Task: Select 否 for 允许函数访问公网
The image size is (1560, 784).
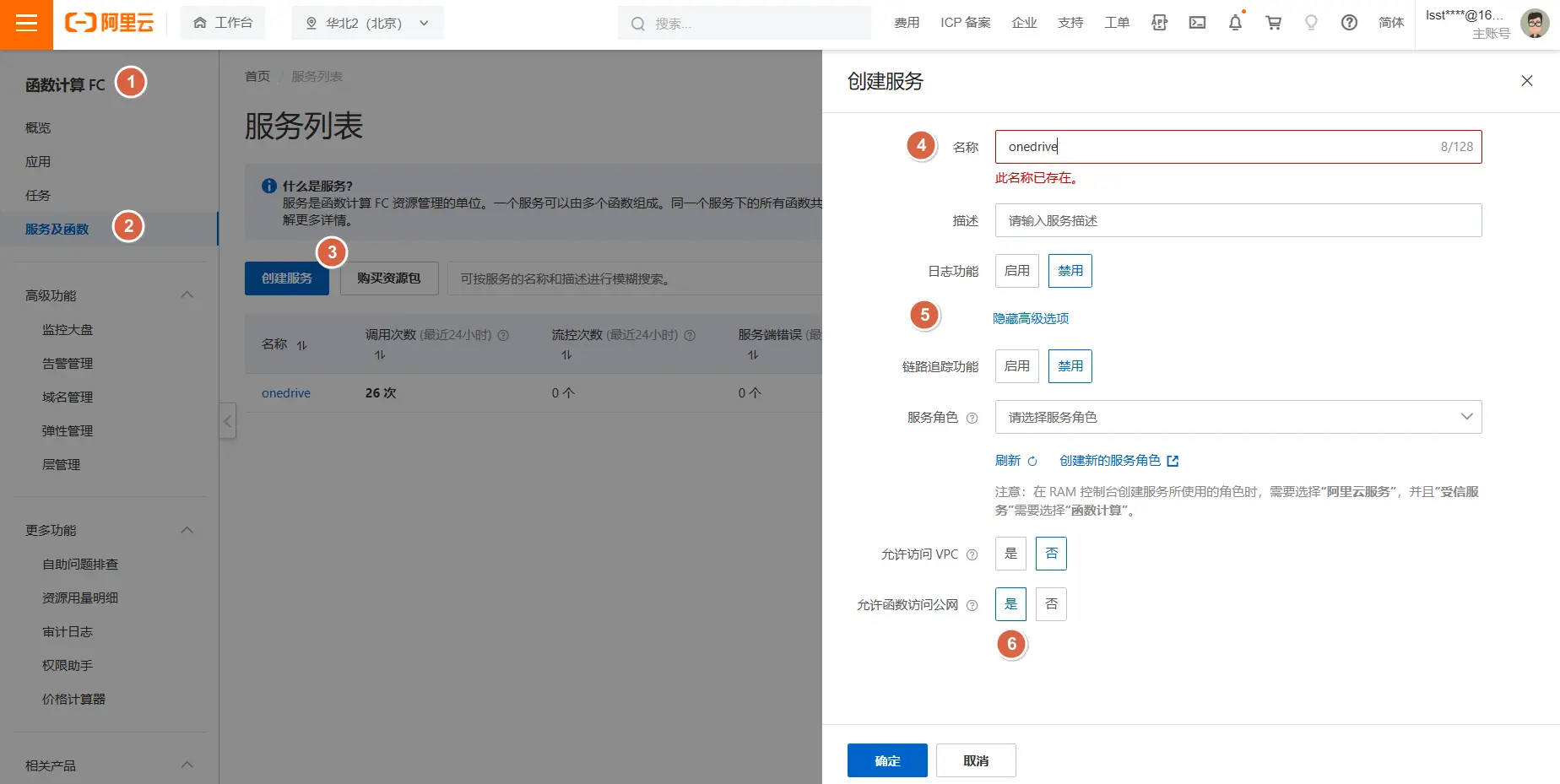Action: pos(1051,604)
